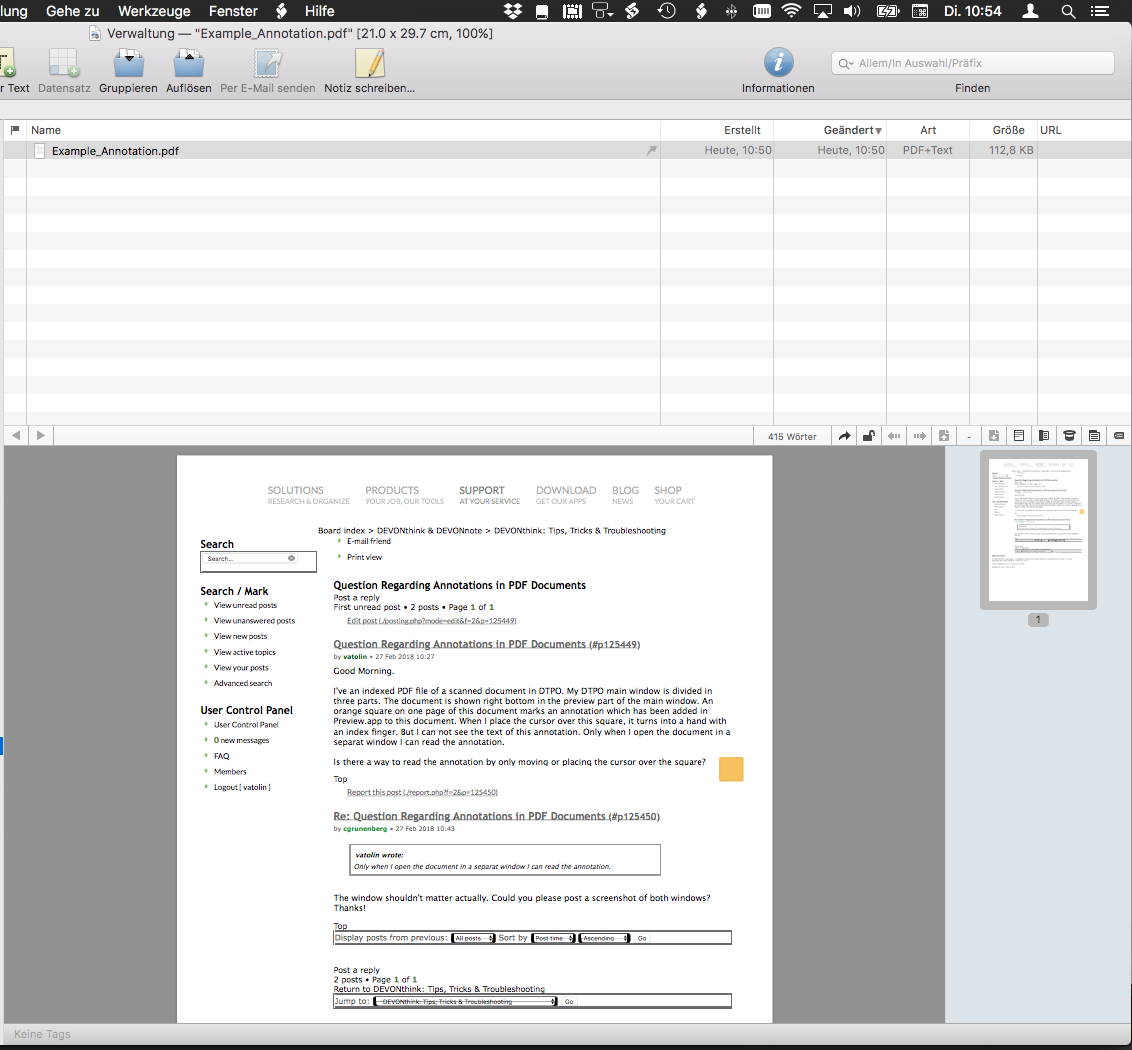Image resolution: width=1132 pixels, height=1050 pixels.
Task: Open the Dropbox menu bar icon
Action: click(x=513, y=11)
